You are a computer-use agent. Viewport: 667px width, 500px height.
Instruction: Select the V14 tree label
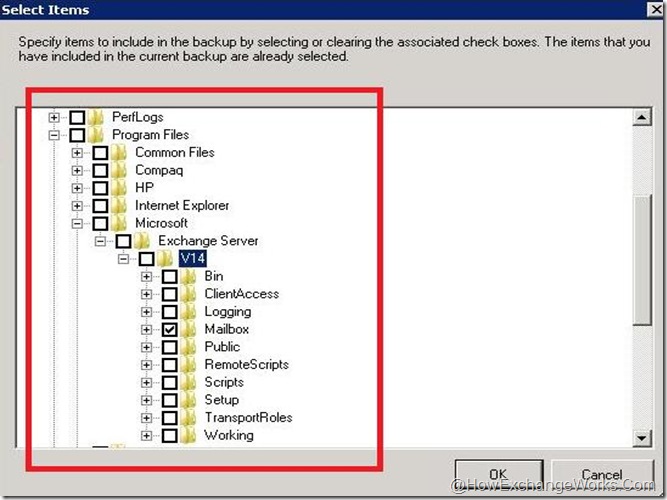point(193,258)
